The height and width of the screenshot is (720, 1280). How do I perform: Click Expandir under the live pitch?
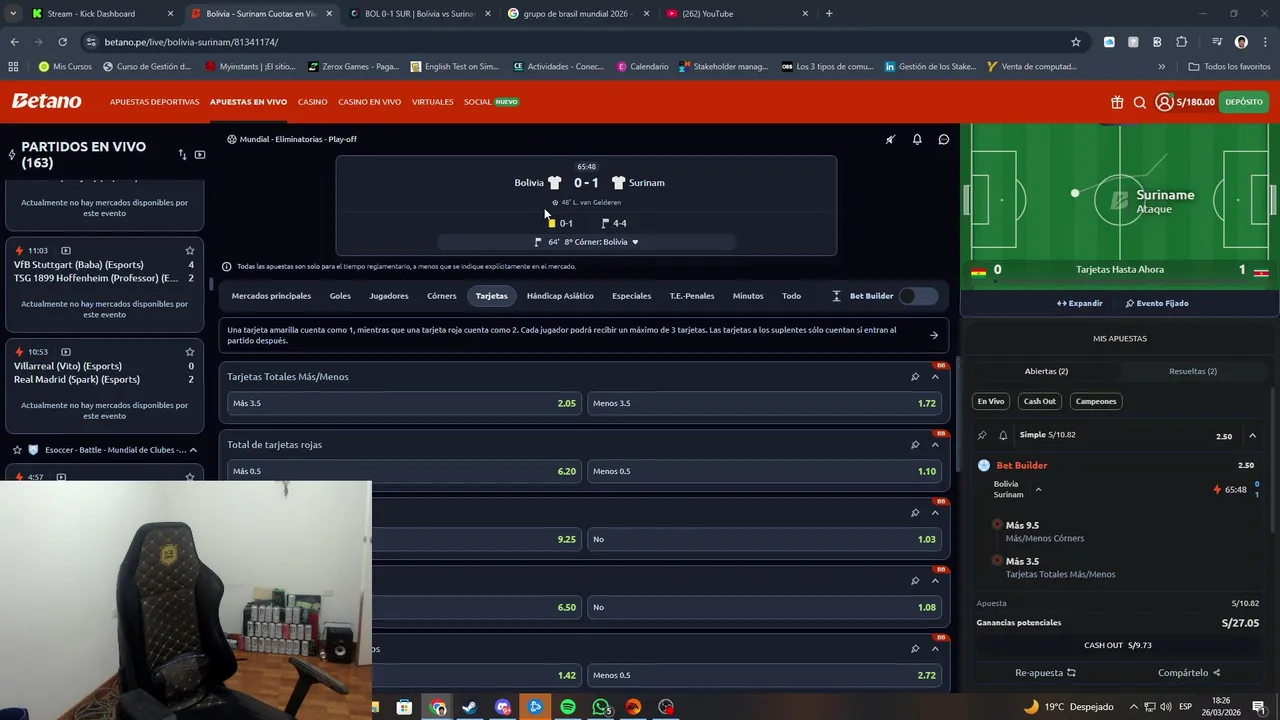(x=1080, y=303)
